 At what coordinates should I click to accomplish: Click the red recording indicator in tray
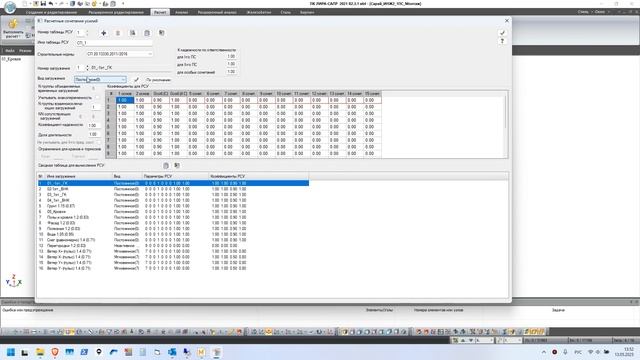[554, 352]
